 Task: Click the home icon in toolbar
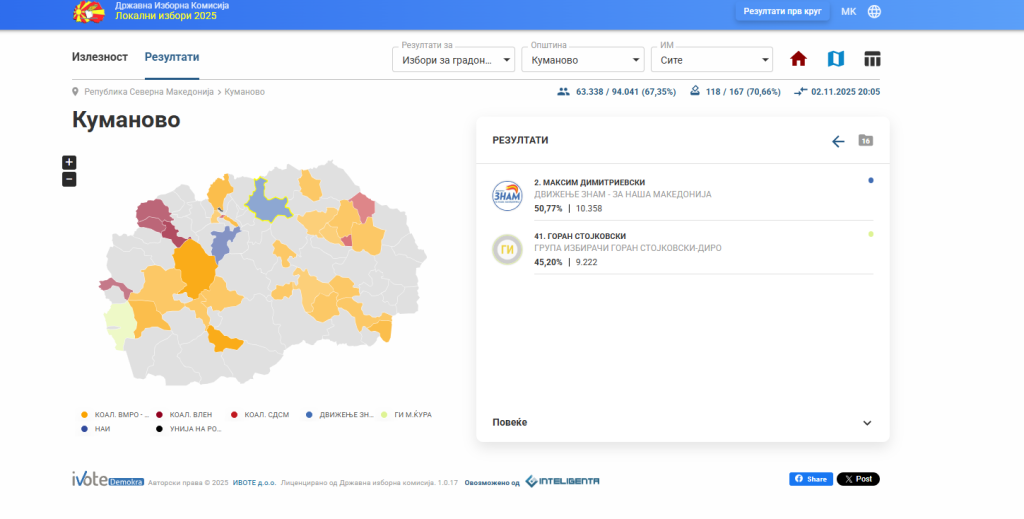[798, 59]
